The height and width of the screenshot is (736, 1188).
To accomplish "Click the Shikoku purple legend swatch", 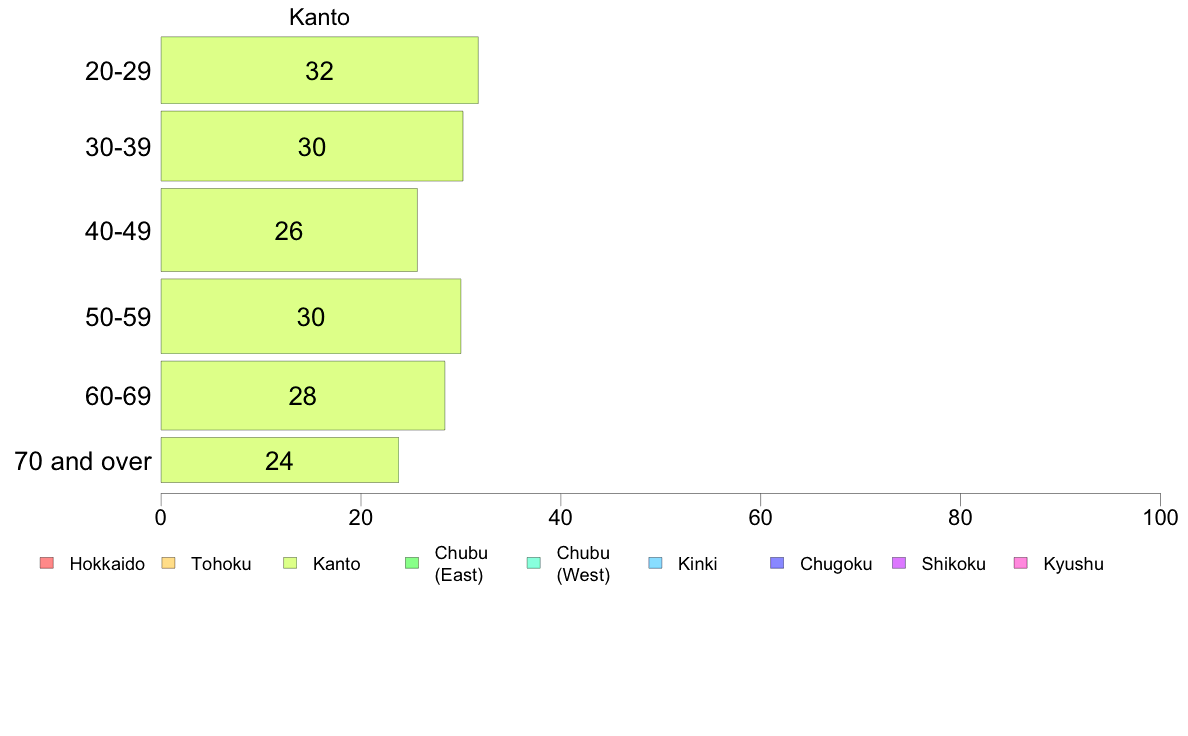I will [x=899, y=563].
